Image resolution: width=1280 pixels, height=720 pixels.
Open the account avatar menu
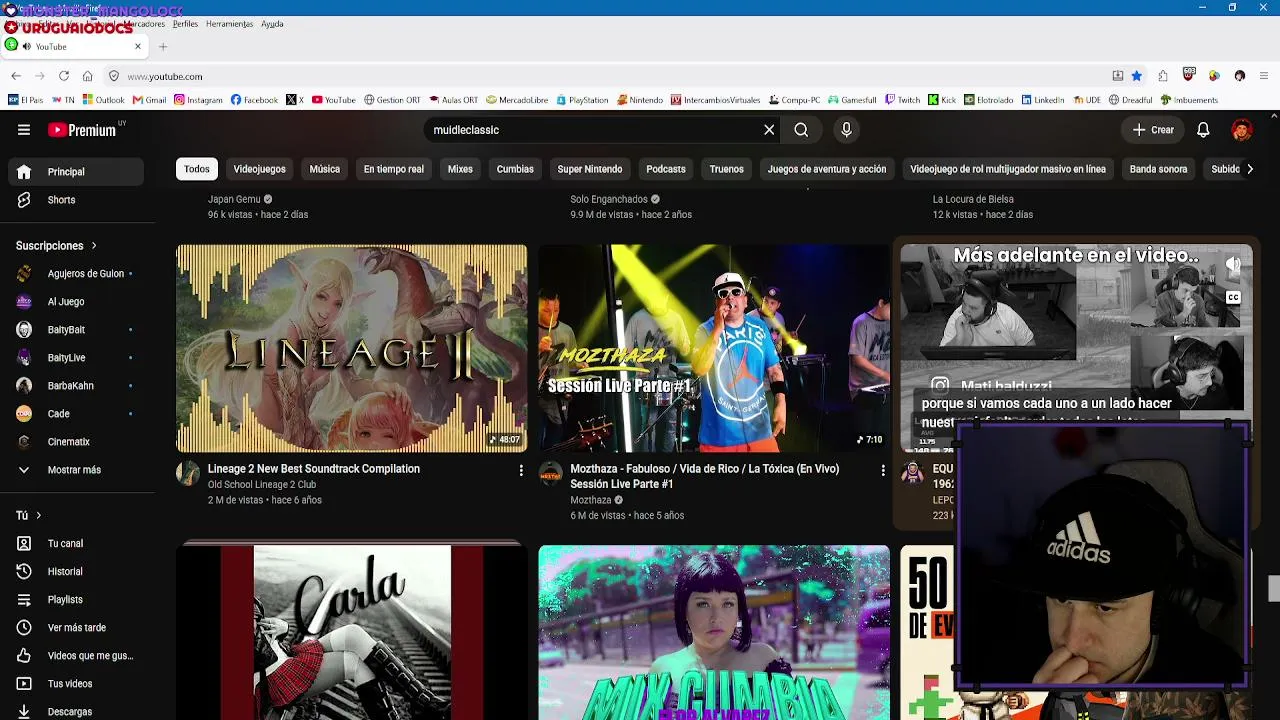[x=1242, y=130]
